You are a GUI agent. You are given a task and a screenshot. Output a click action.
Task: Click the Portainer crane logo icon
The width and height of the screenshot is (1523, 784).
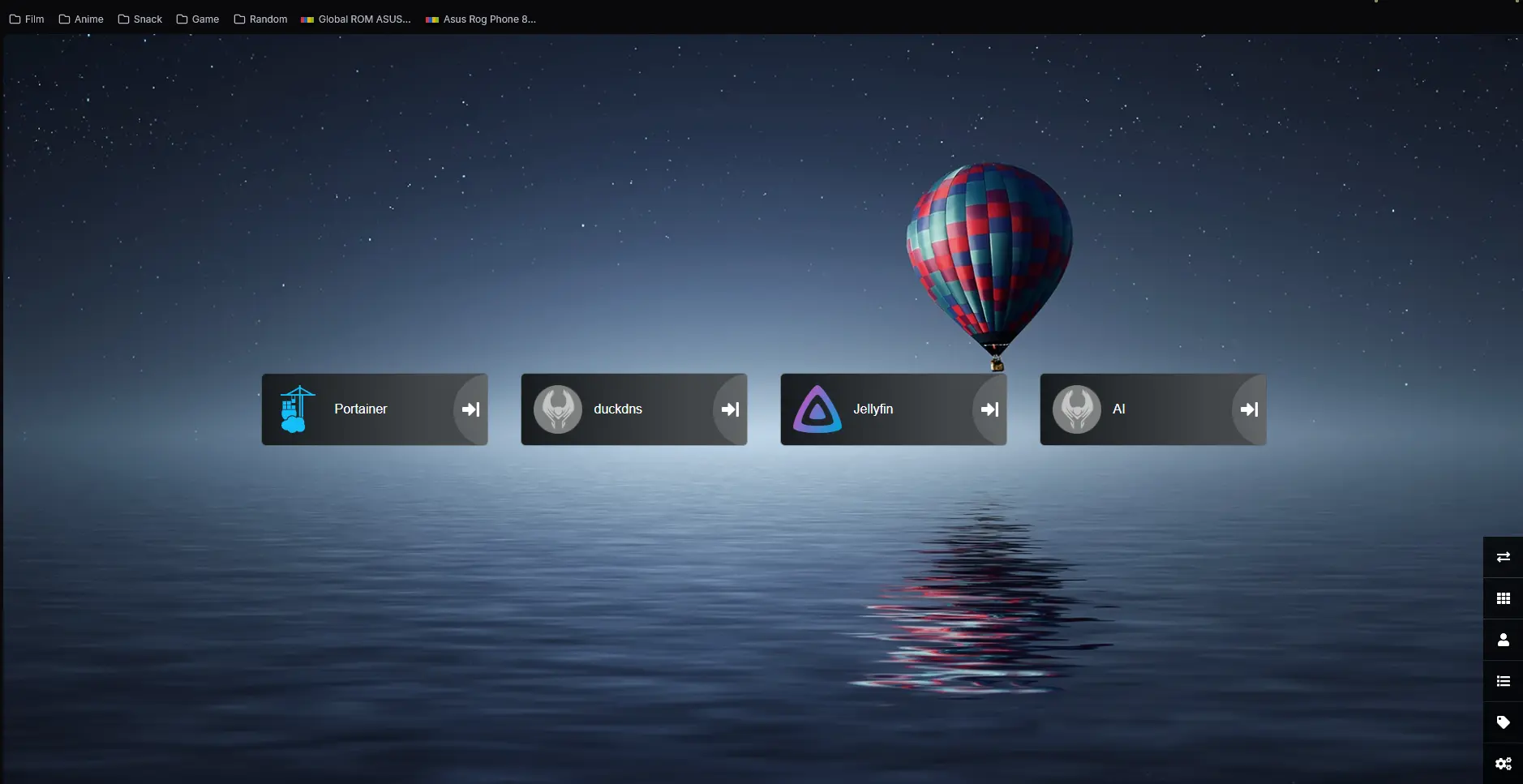pyautogui.click(x=297, y=409)
